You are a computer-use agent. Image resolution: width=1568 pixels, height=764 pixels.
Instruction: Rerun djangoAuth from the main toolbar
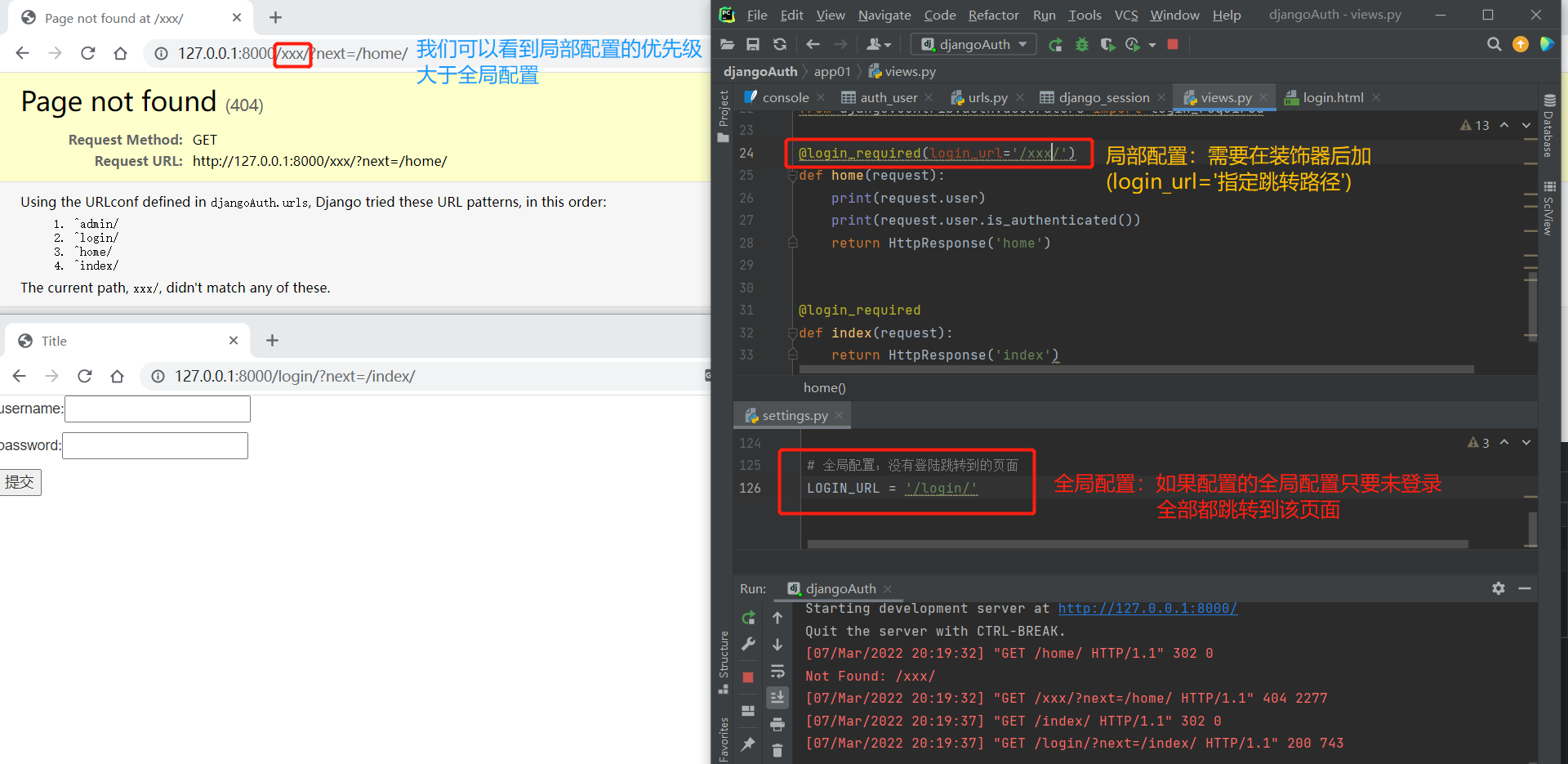coord(1055,44)
